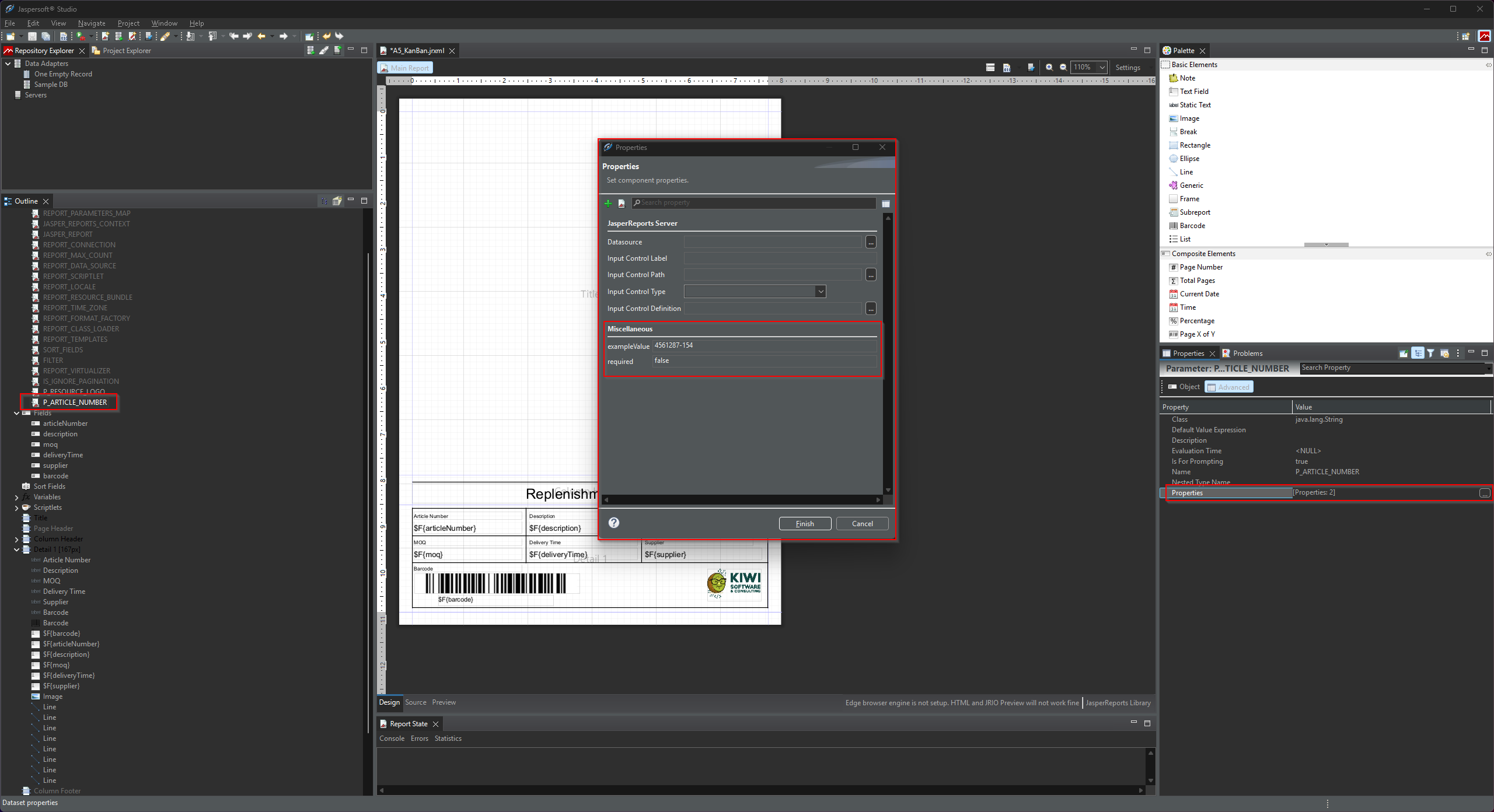1494x812 pixels.
Task: Click the view menu three dots in Properties
Action: 1458,353
